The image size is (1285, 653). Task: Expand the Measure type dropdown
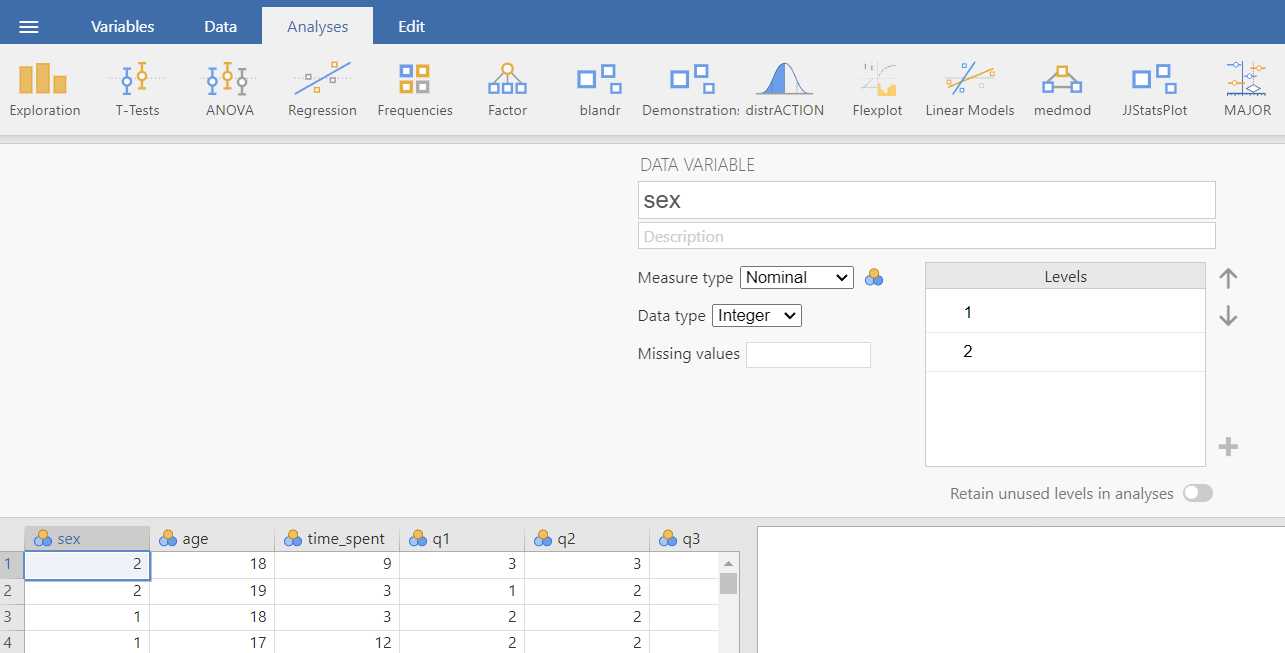tap(796, 278)
